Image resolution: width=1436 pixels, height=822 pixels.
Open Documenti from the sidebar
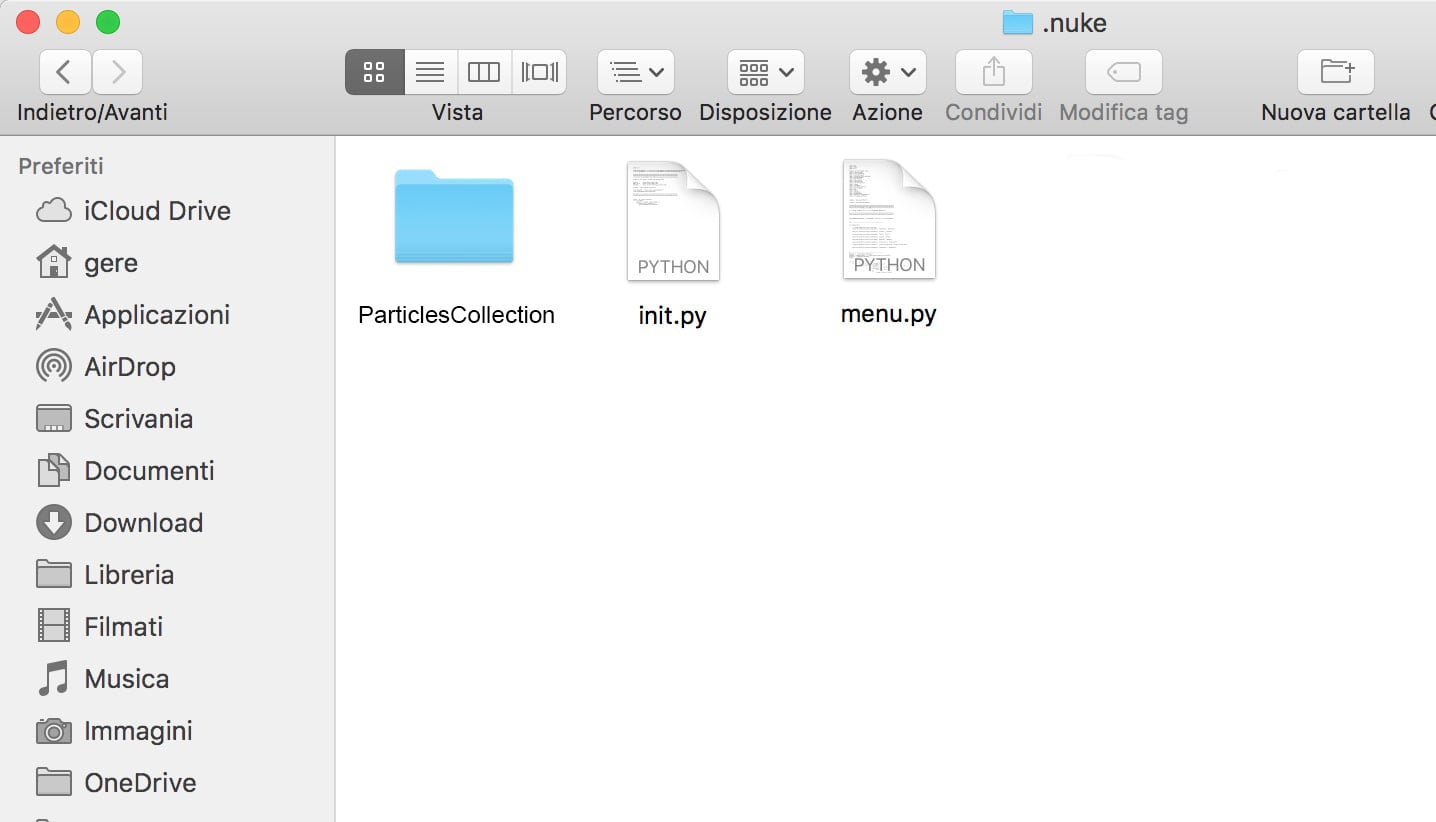[x=151, y=470]
